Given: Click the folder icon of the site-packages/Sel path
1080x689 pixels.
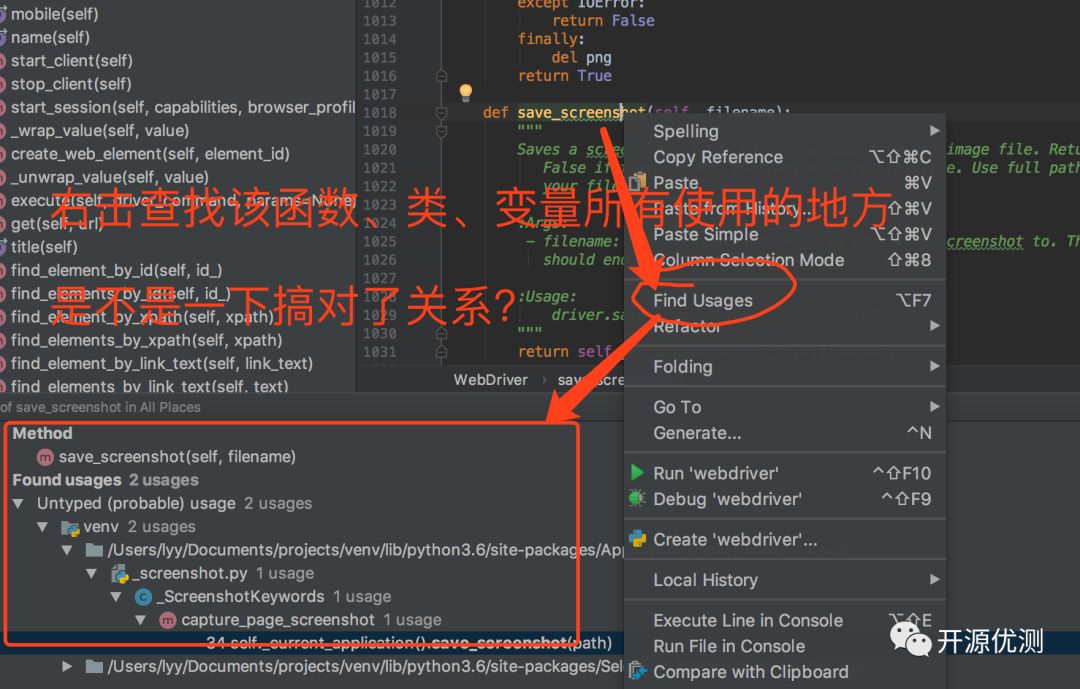Looking at the screenshot, I should coord(94,666).
